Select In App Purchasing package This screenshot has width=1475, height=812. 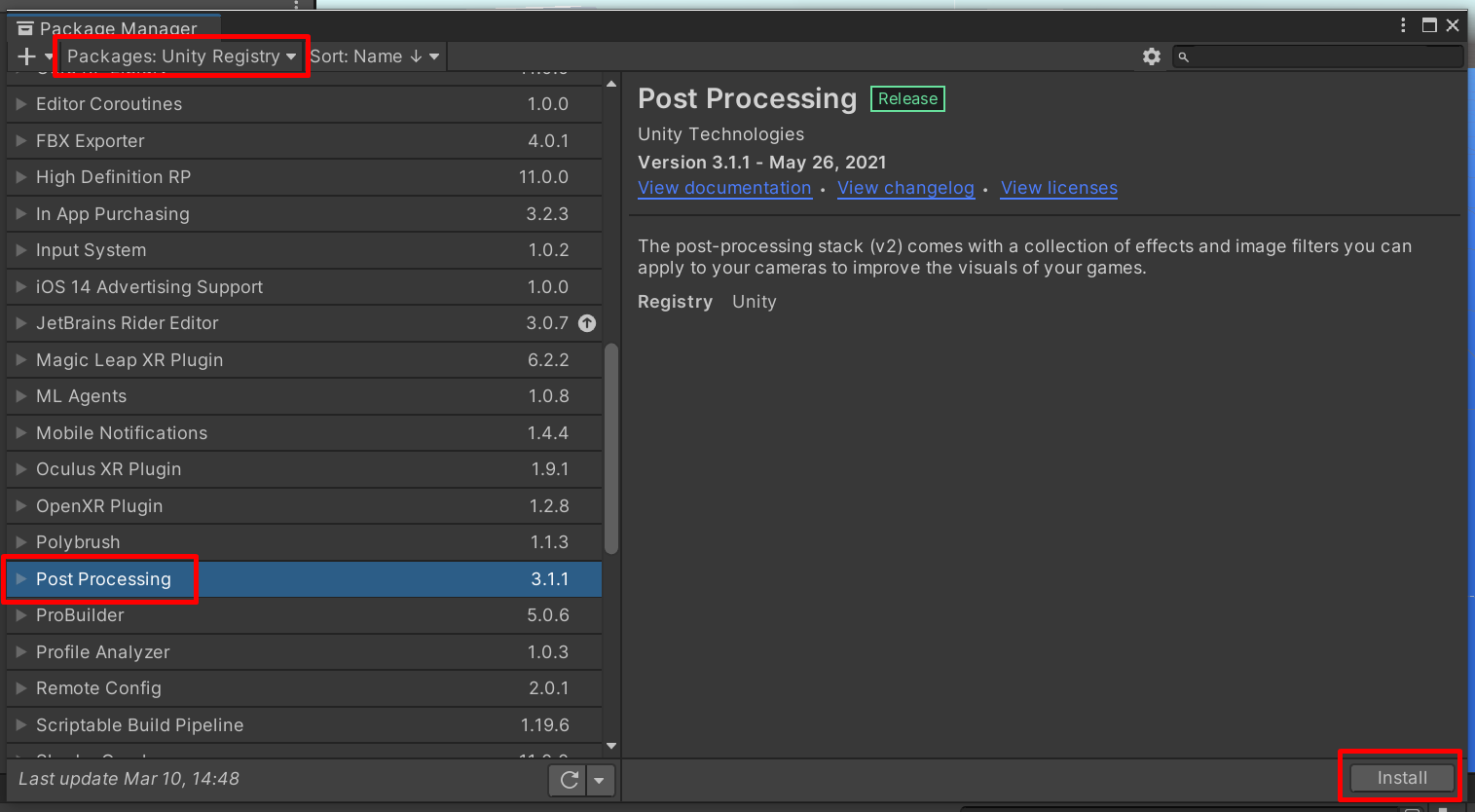pyautogui.click(x=304, y=213)
